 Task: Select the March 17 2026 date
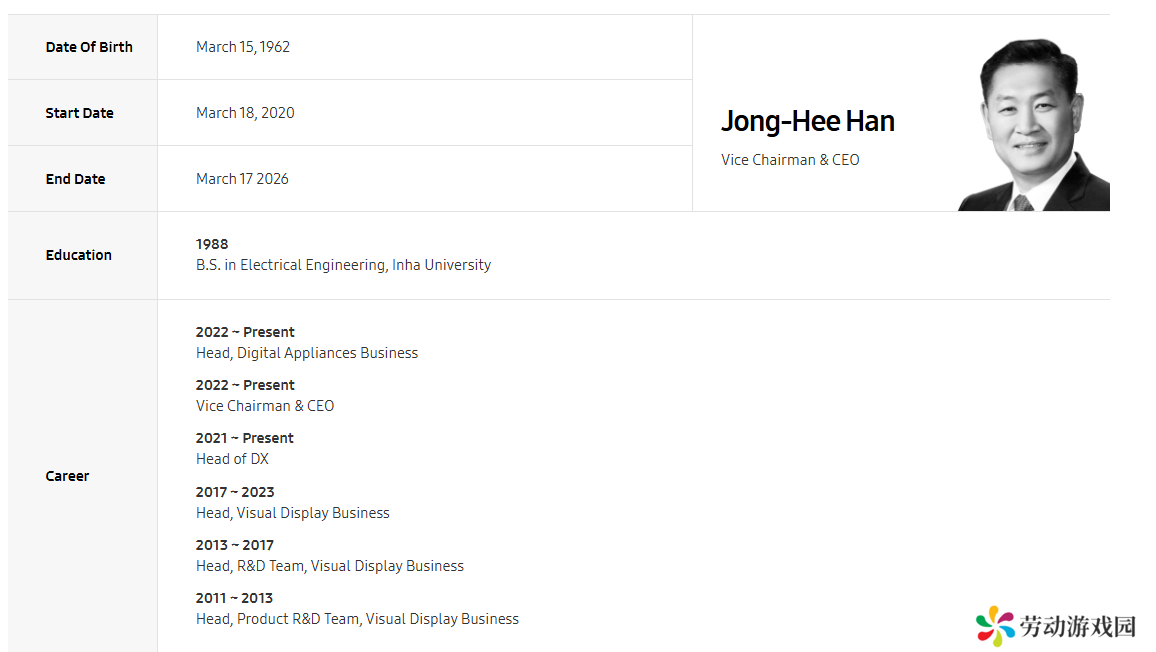click(x=242, y=179)
